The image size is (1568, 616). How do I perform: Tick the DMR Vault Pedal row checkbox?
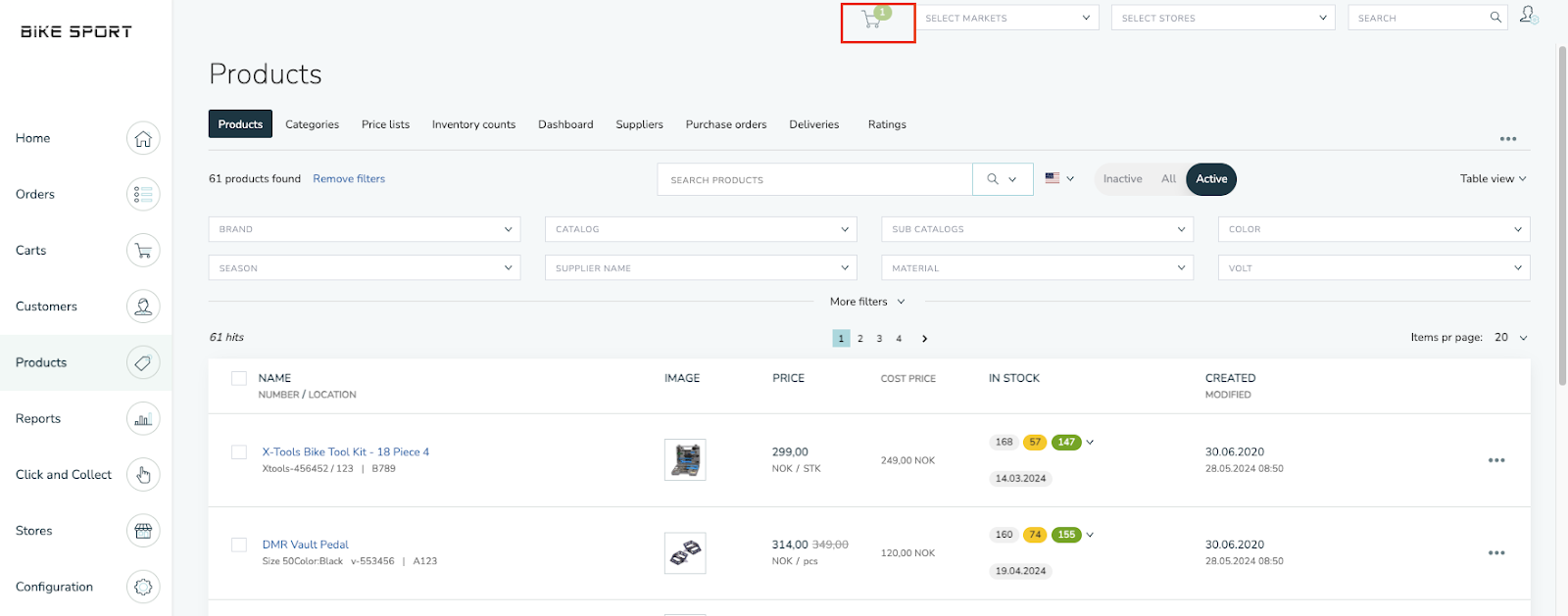point(239,545)
